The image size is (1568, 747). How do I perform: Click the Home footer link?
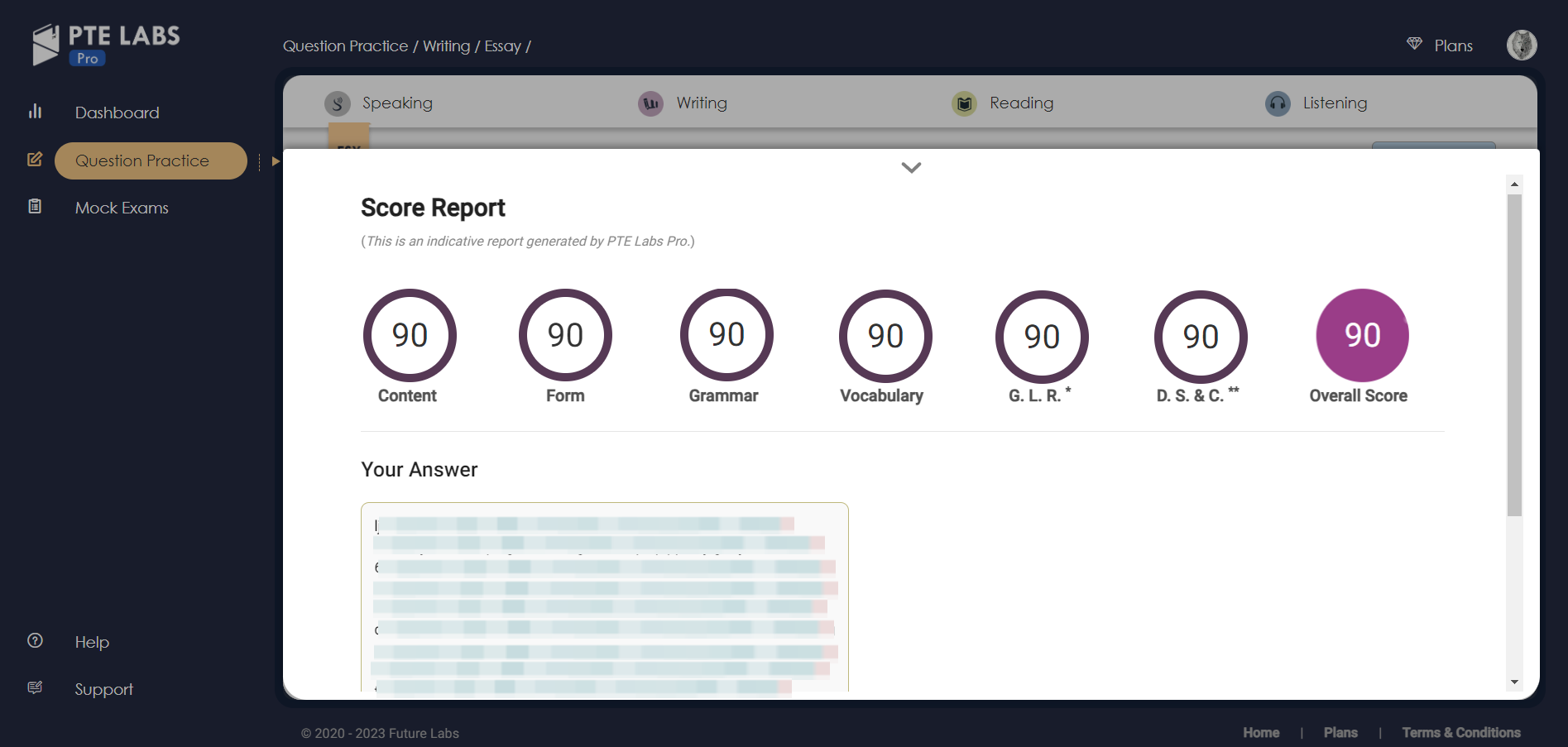pos(1261,733)
